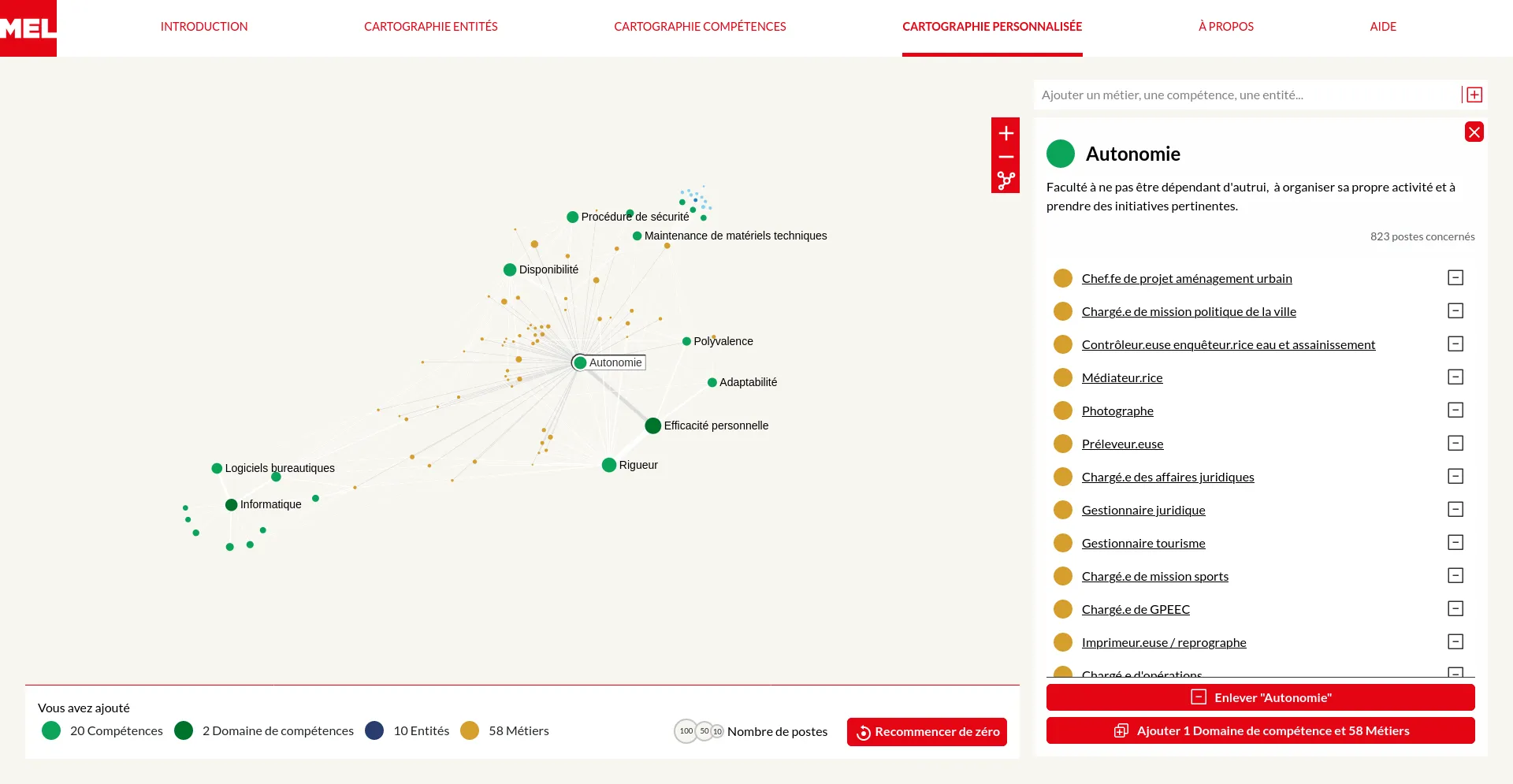Screen dimensions: 1513x784
Task: Close the Autonomie detail panel
Action: 1474,132
